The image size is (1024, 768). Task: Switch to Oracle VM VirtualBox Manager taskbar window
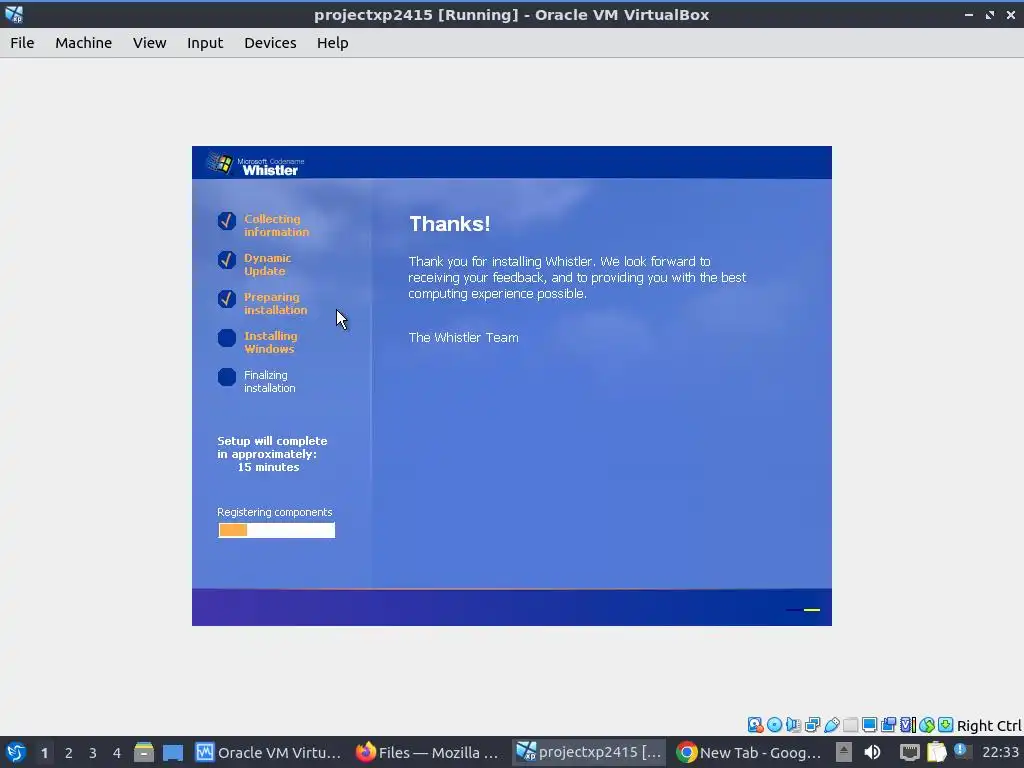[x=268, y=752]
